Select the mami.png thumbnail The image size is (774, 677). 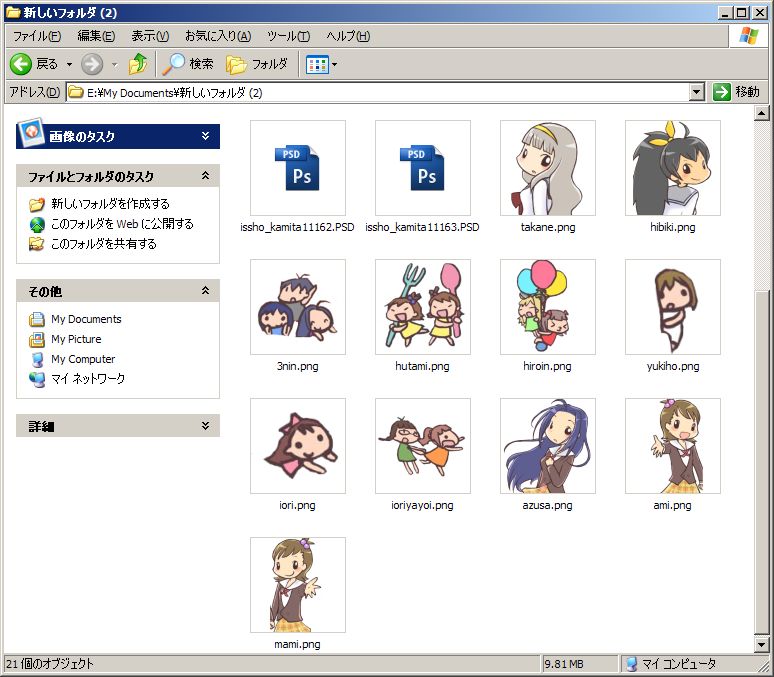click(298, 585)
